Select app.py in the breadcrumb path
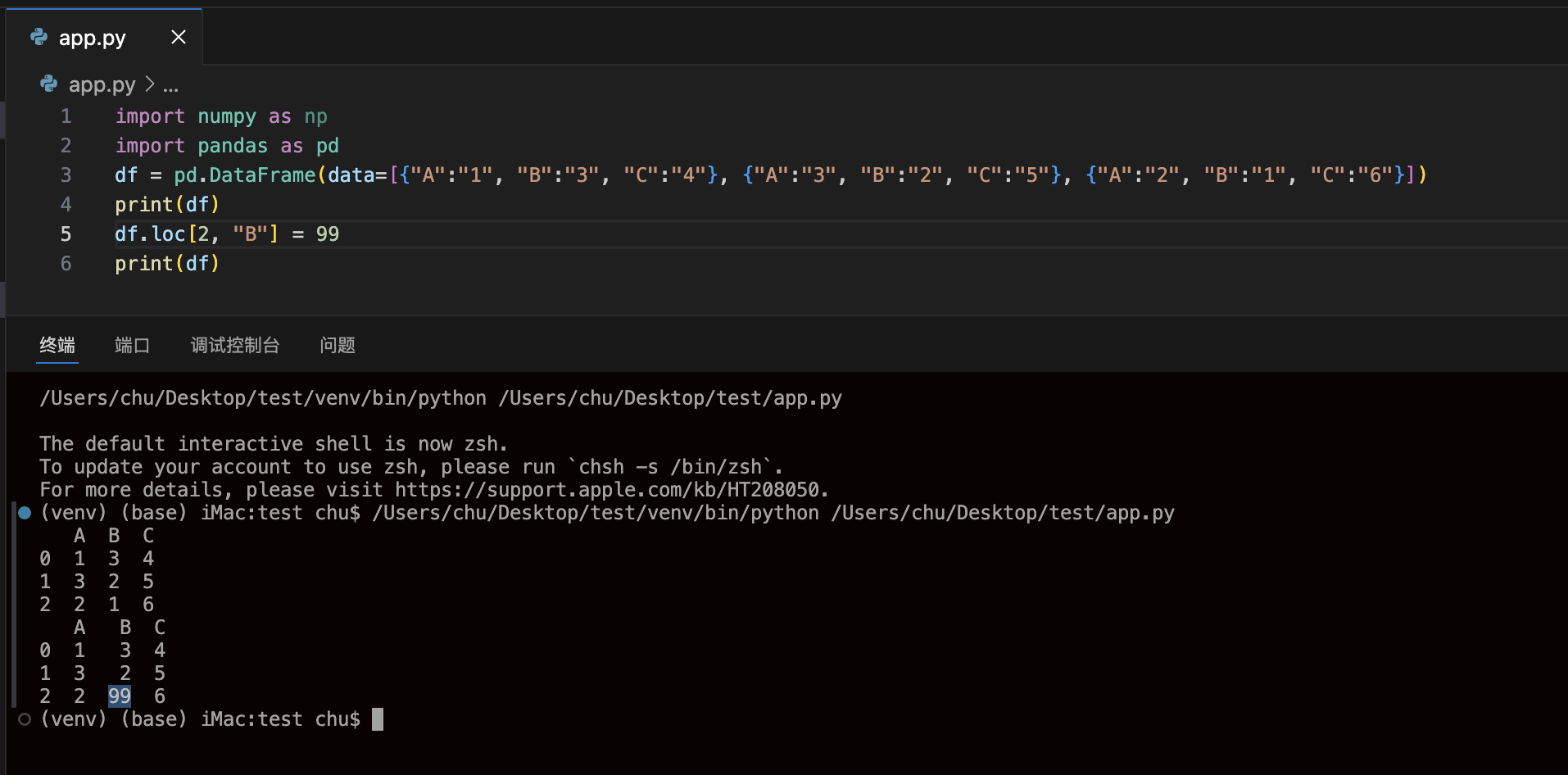 click(102, 84)
